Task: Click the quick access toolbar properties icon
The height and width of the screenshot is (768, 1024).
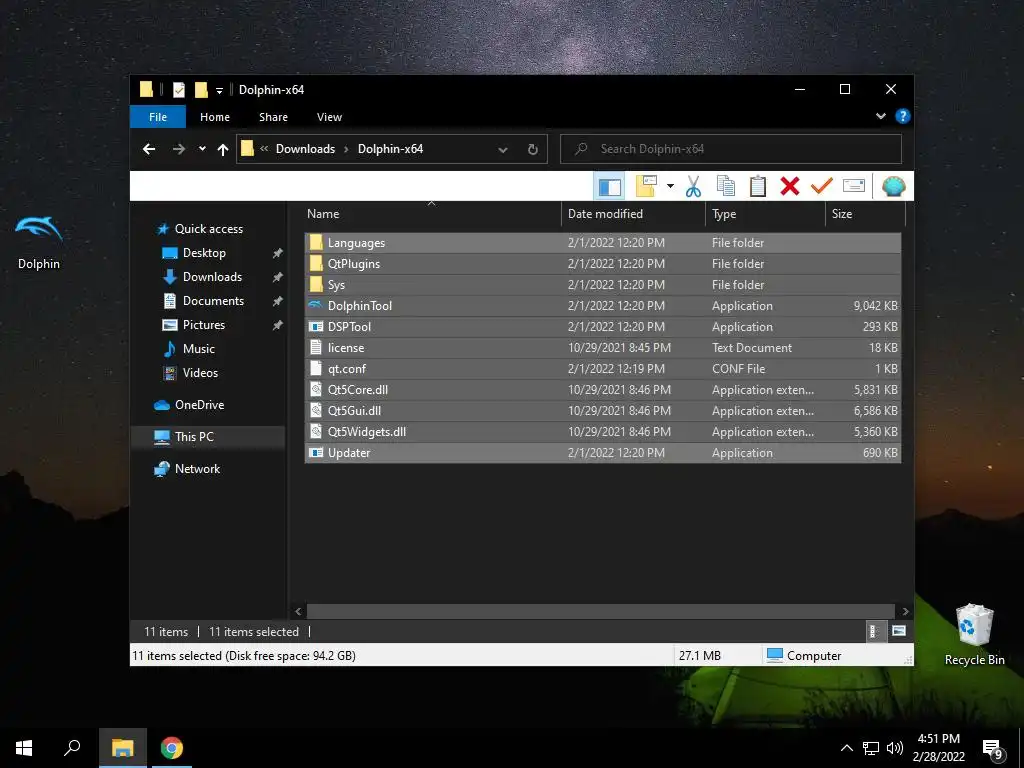Action: [x=179, y=89]
